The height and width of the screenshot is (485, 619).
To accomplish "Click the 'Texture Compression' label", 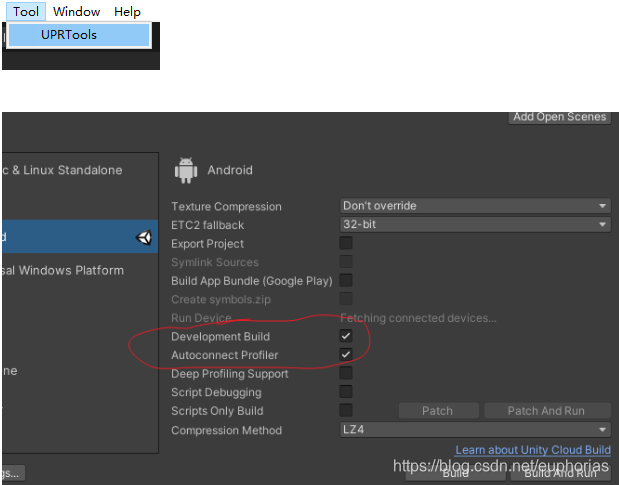I will coord(226,206).
